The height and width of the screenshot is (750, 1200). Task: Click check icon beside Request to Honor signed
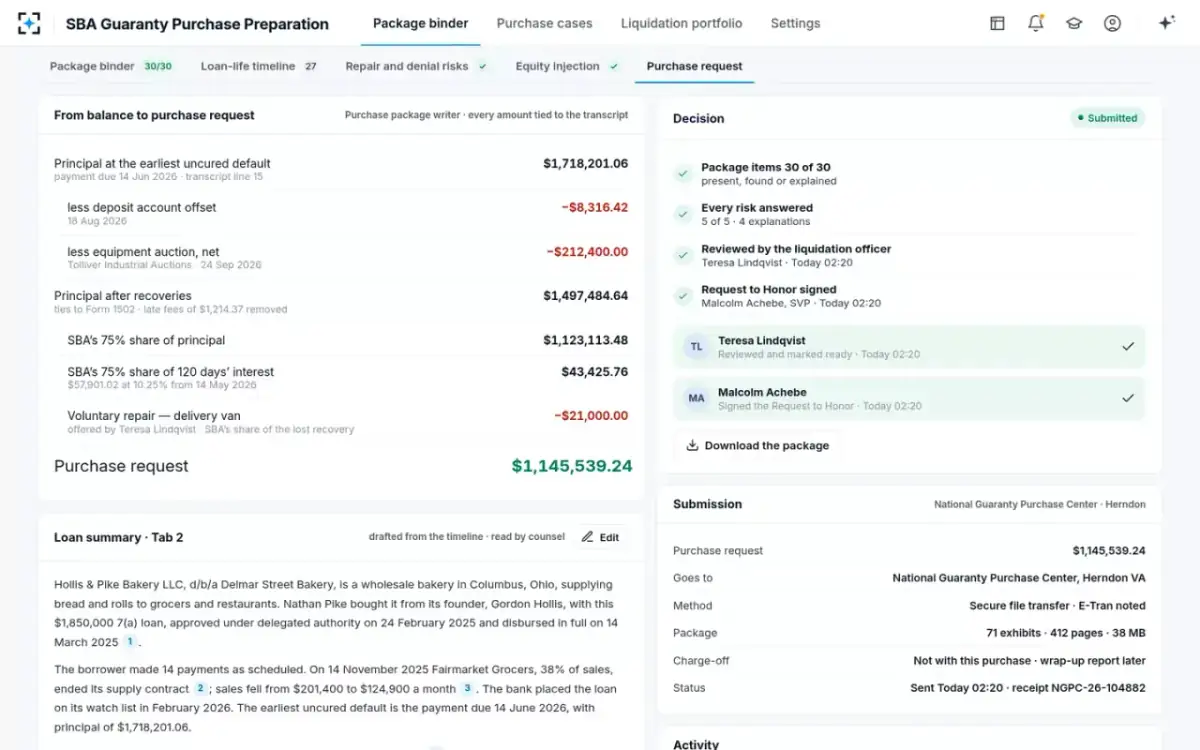tap(683, 296)
